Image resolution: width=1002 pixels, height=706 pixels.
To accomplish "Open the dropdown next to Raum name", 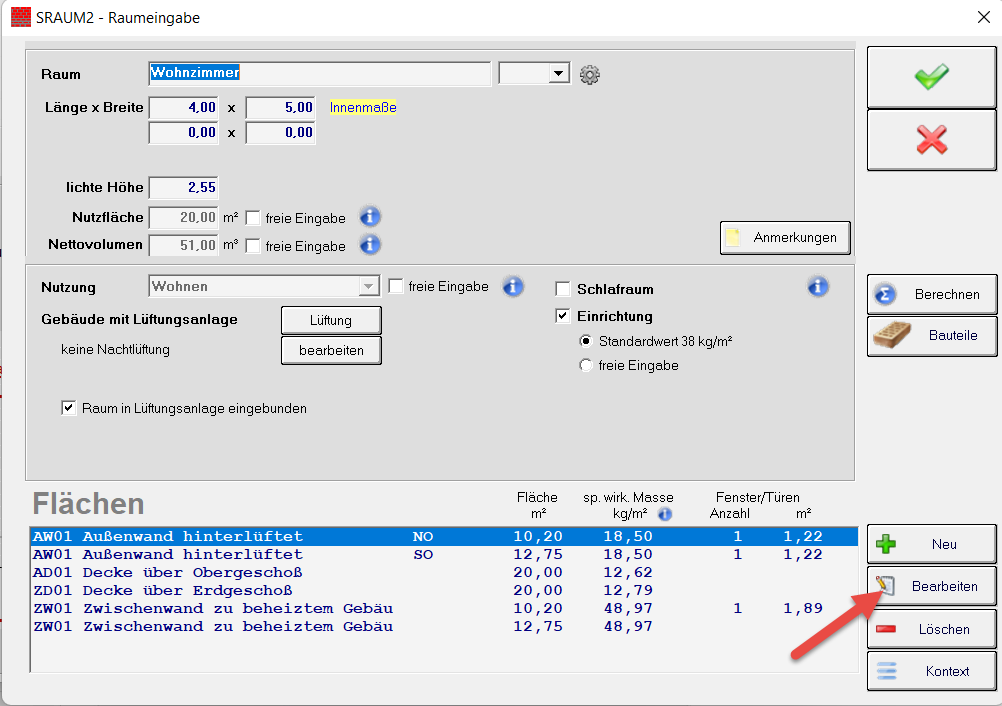I will pos(559,73).
